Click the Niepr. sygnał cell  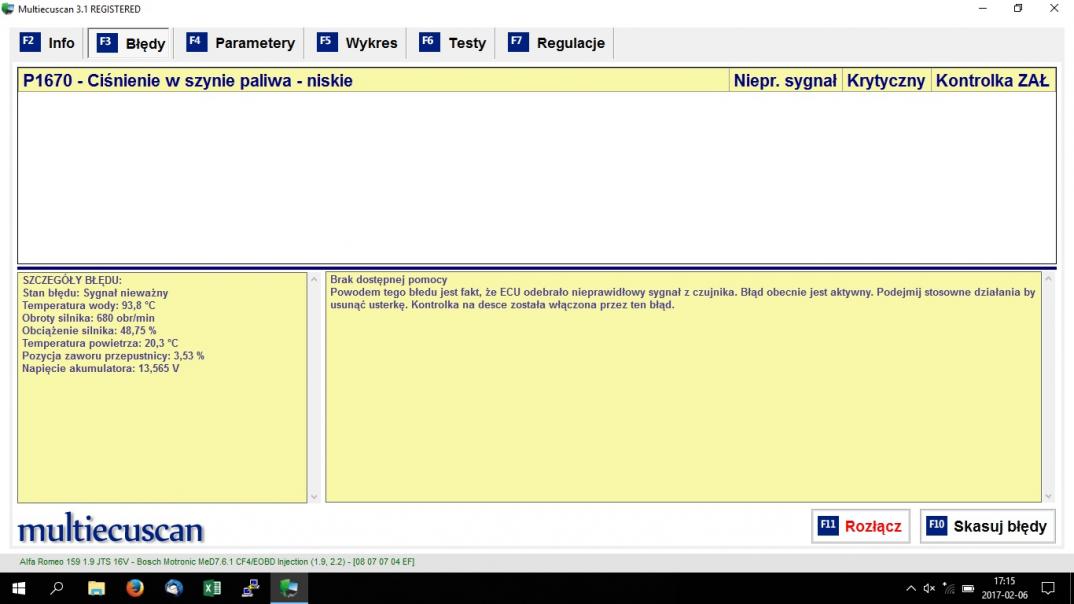point(785,81)
